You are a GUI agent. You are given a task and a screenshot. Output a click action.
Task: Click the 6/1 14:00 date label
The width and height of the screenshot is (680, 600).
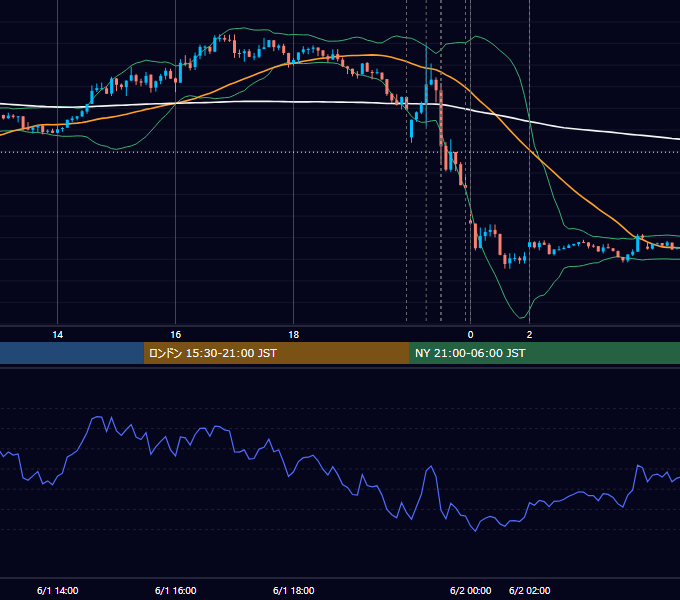pyautogui.click(x=58, y=590)
